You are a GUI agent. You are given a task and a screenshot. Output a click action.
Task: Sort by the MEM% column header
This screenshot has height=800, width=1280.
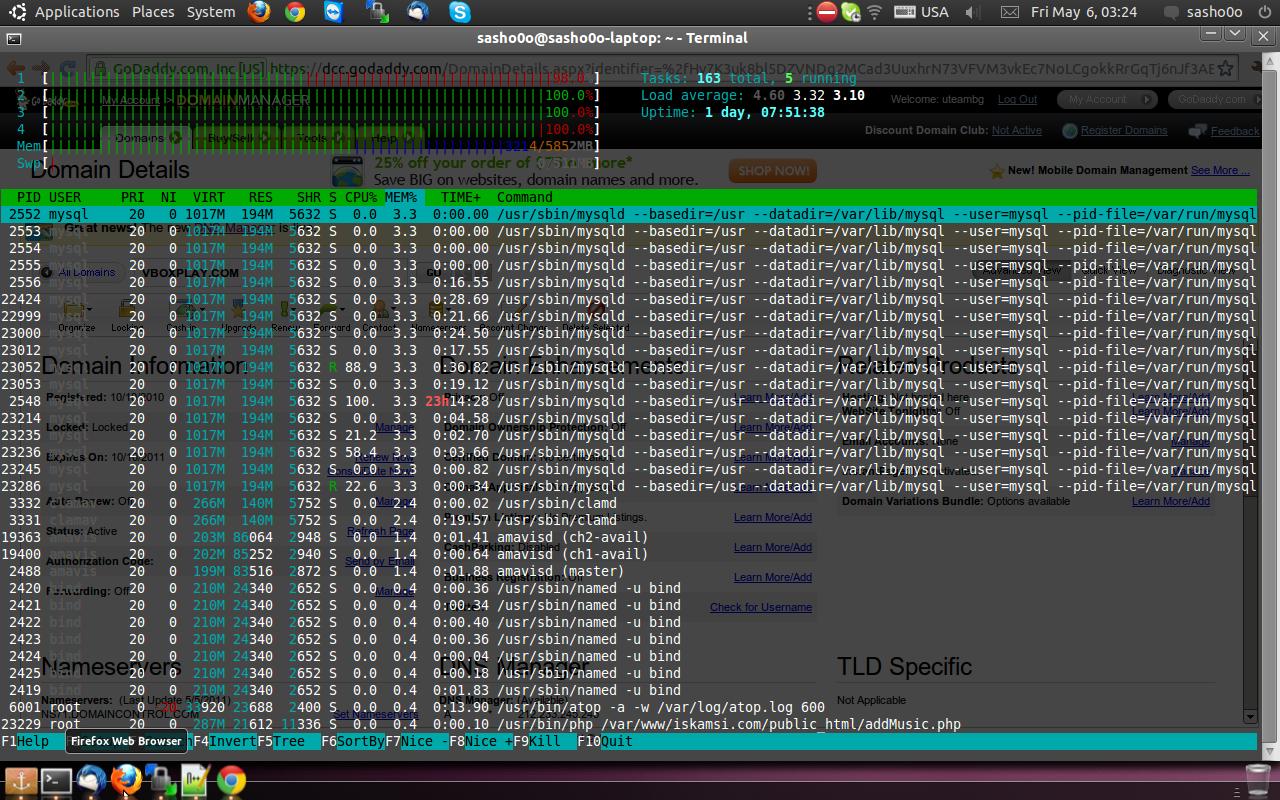(401, 197)
